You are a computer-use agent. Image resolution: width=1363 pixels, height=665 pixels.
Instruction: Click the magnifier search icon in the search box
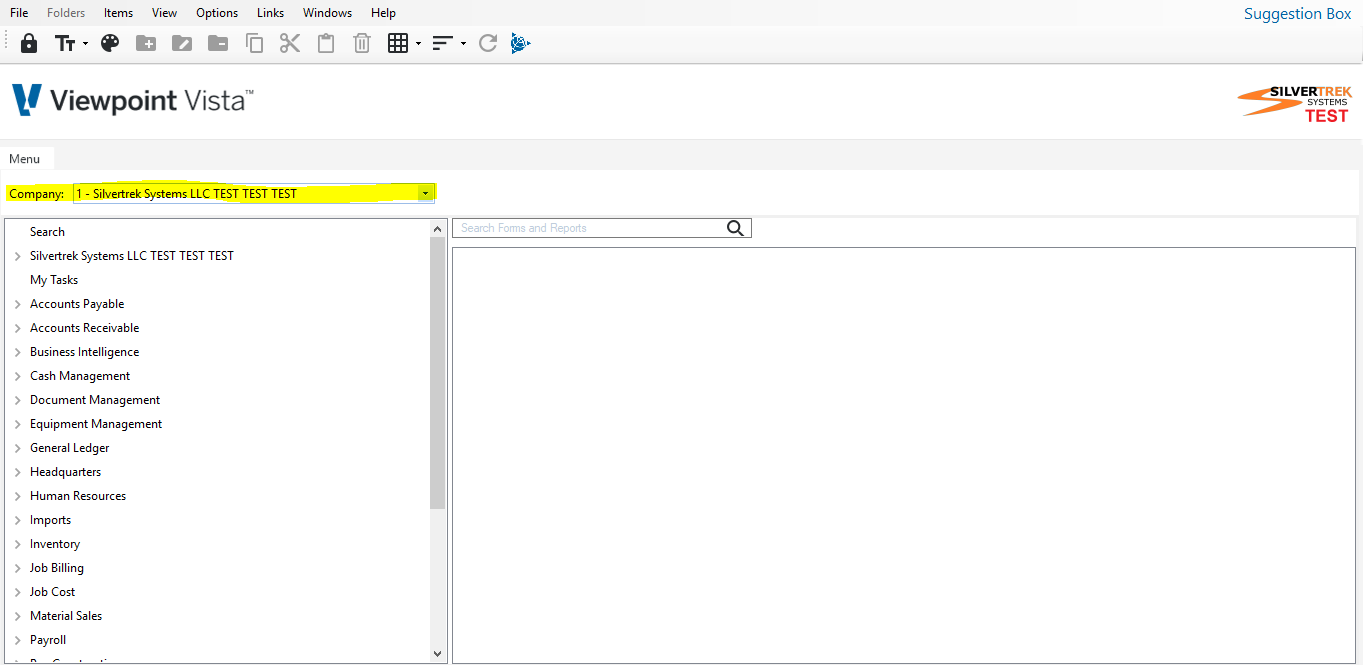tap(735, 228)
